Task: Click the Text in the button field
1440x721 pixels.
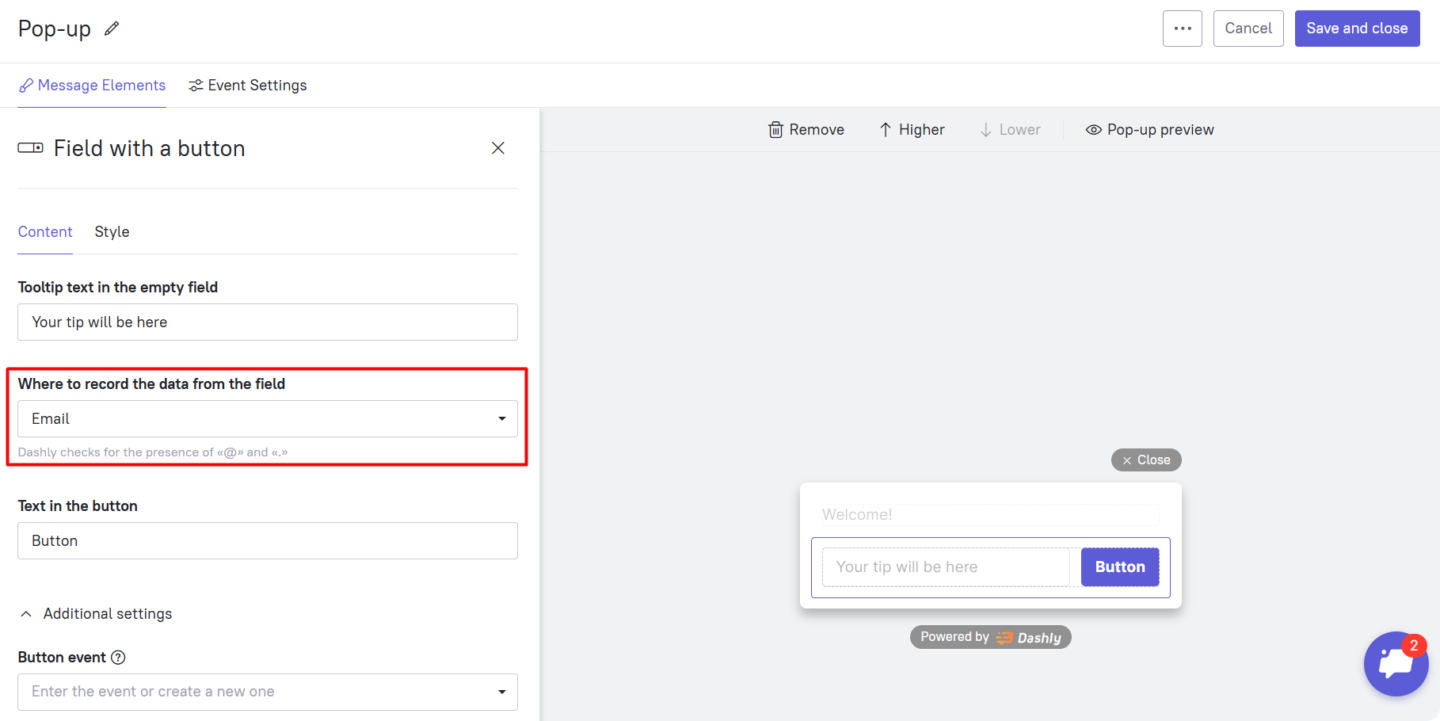Action: point(267,541)
